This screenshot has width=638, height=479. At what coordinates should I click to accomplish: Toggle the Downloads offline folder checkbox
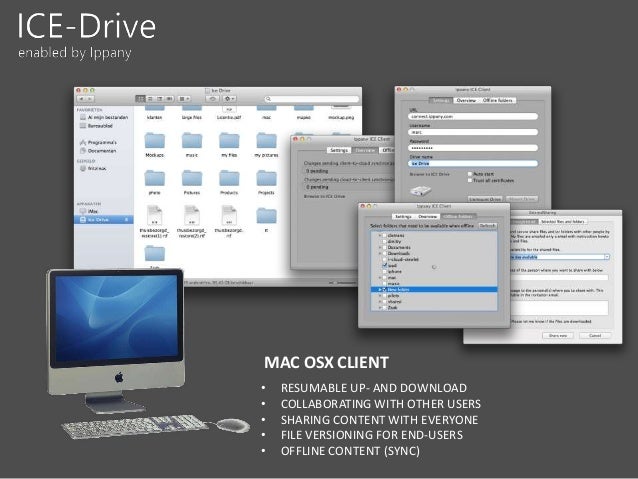(385, 254)
